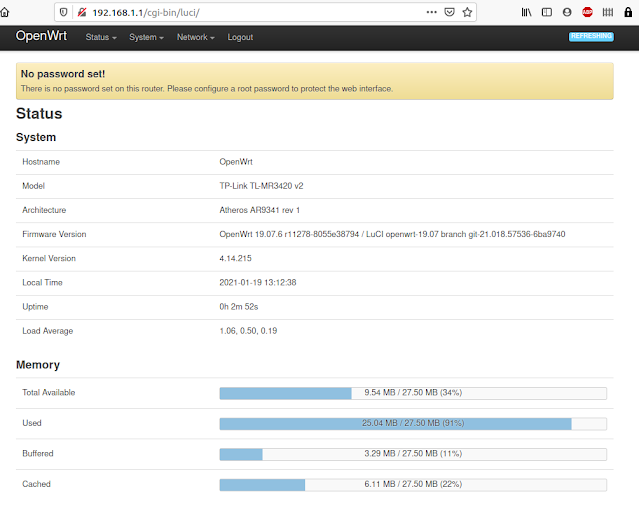The width and height of the screenshot is (639, 506).
Task: Toggle the sidebar view icon
Action: [547, 12]
